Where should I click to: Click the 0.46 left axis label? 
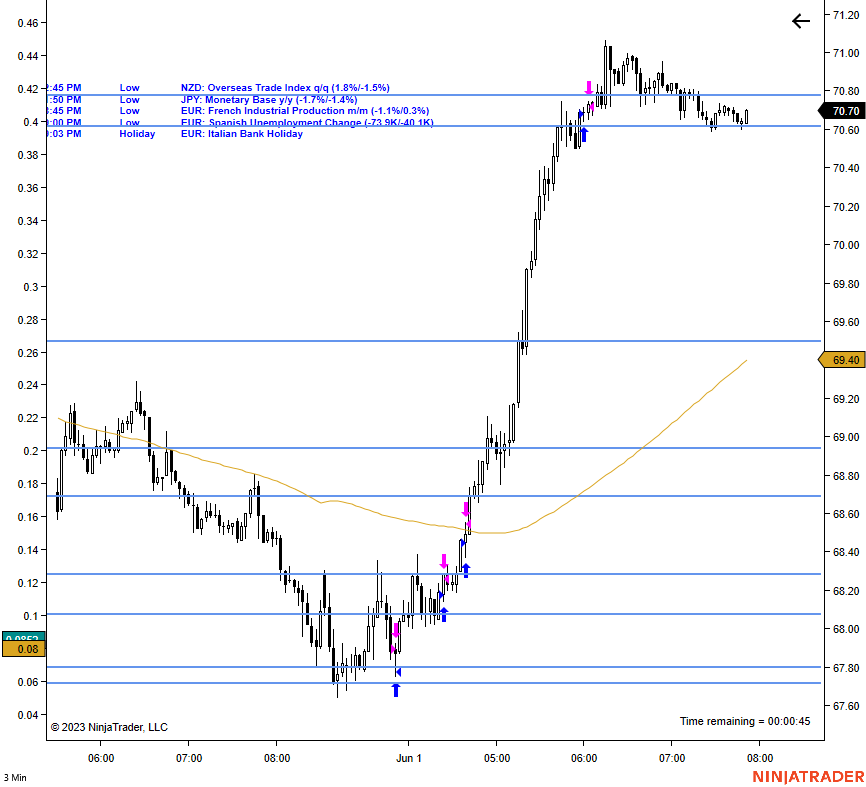point(28,23)
